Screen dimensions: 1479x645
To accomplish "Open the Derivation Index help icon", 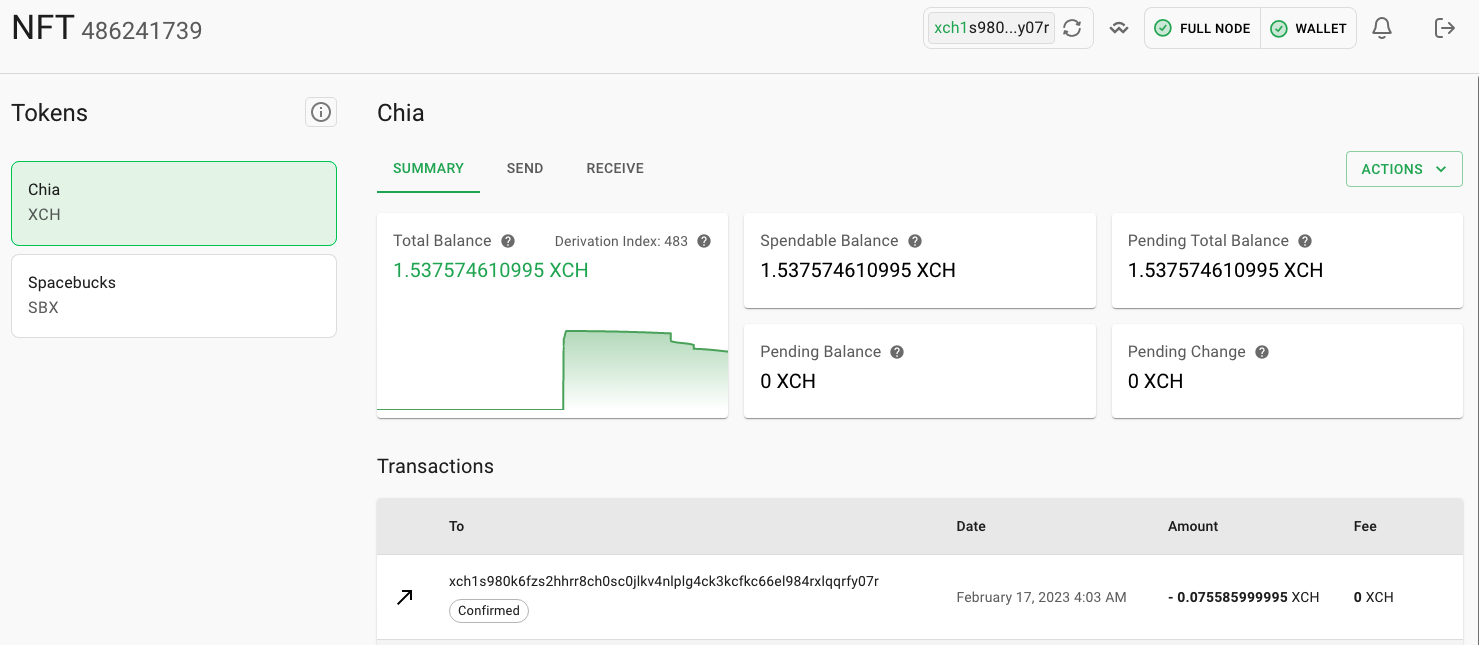I will [703, 241].
